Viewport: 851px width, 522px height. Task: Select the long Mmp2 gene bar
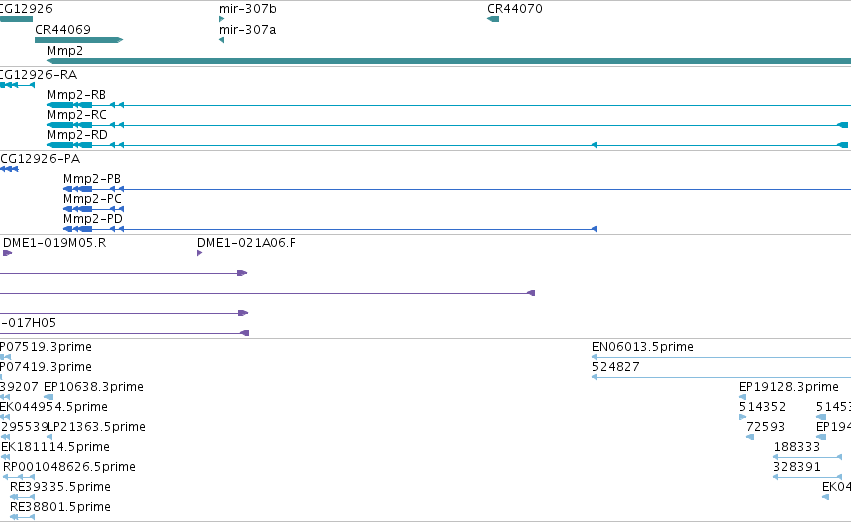[x=449, y=61]
